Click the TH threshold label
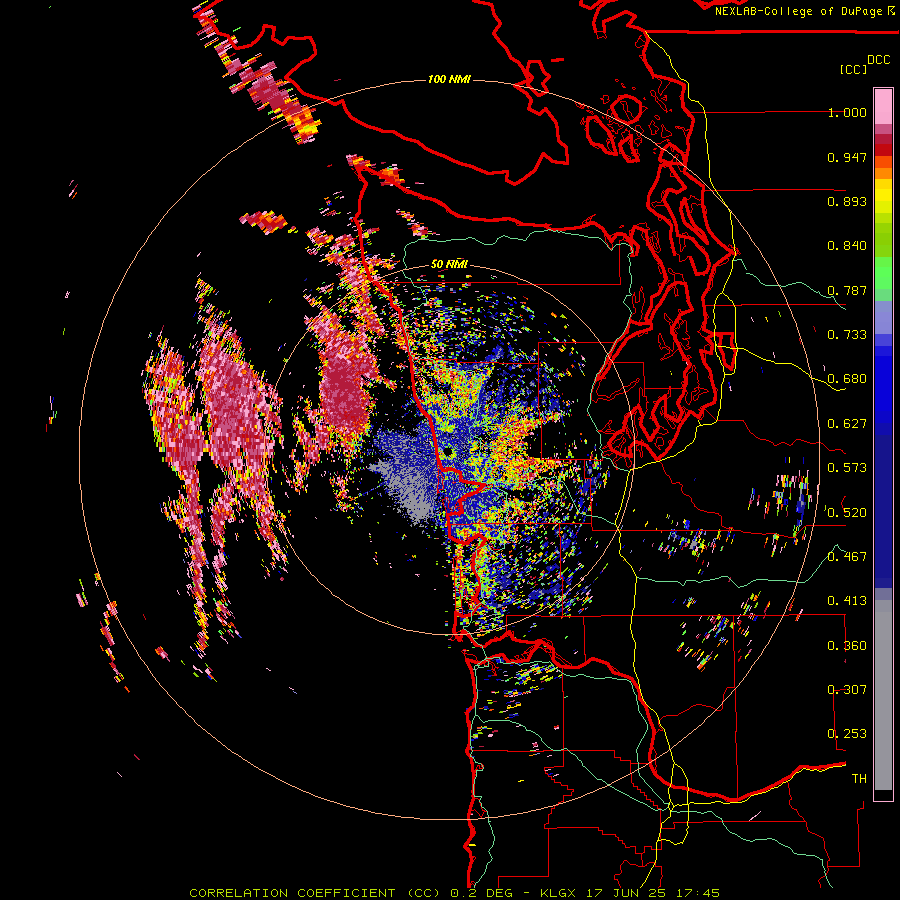 (859, 779)
